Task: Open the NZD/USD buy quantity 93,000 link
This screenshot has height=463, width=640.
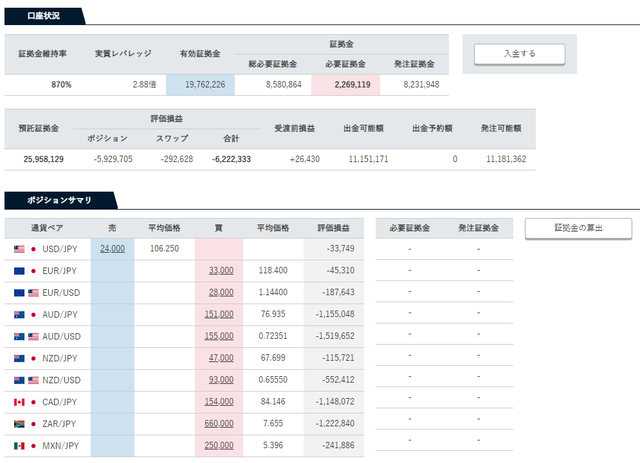Action: point(221,380)
